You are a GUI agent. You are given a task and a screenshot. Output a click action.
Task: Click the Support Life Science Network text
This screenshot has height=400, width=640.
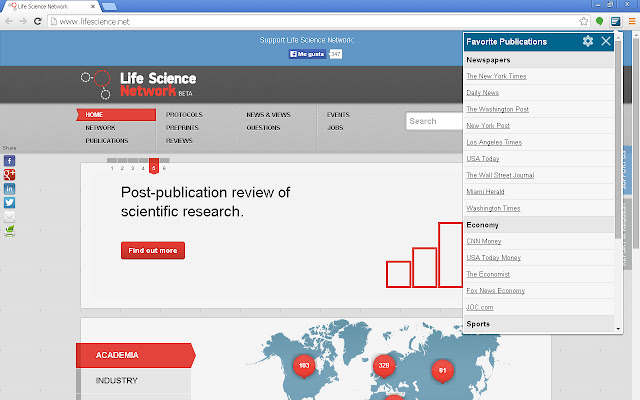pos(307,40)
